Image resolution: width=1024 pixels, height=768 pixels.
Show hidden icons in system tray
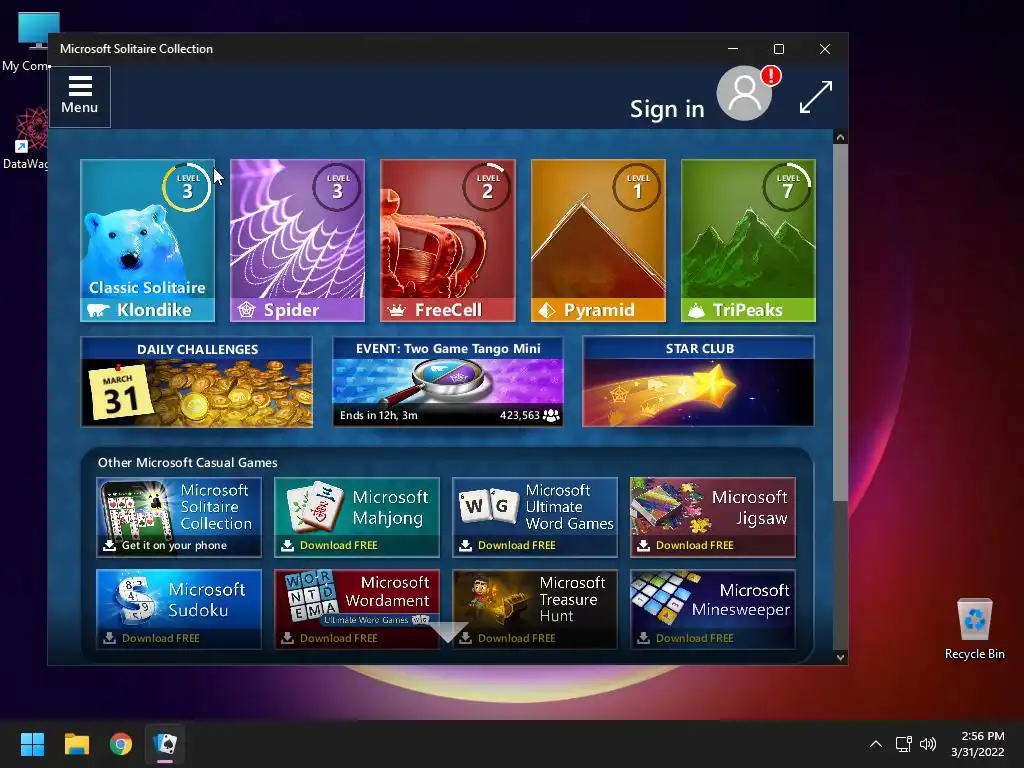[876, 744]
